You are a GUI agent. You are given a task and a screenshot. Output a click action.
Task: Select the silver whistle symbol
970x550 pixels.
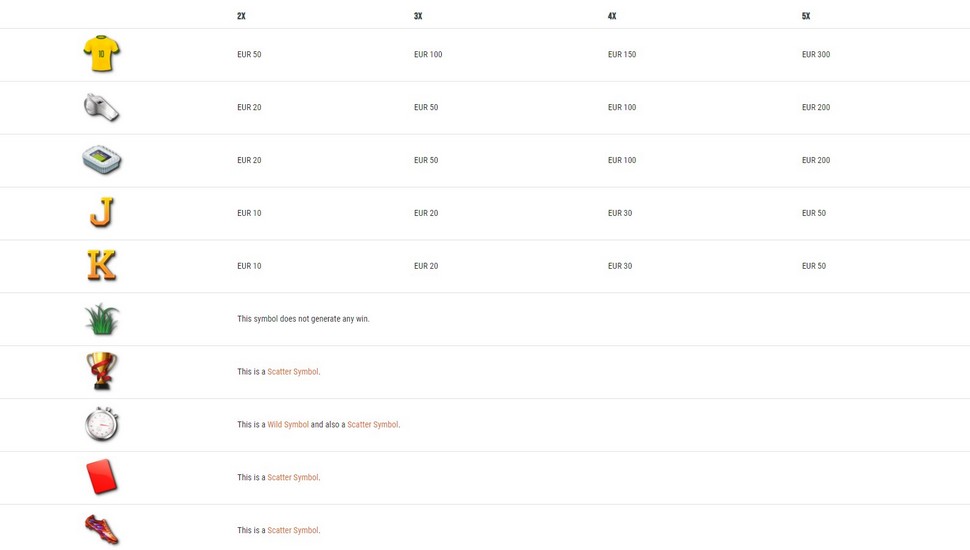(x=101, y=107)
